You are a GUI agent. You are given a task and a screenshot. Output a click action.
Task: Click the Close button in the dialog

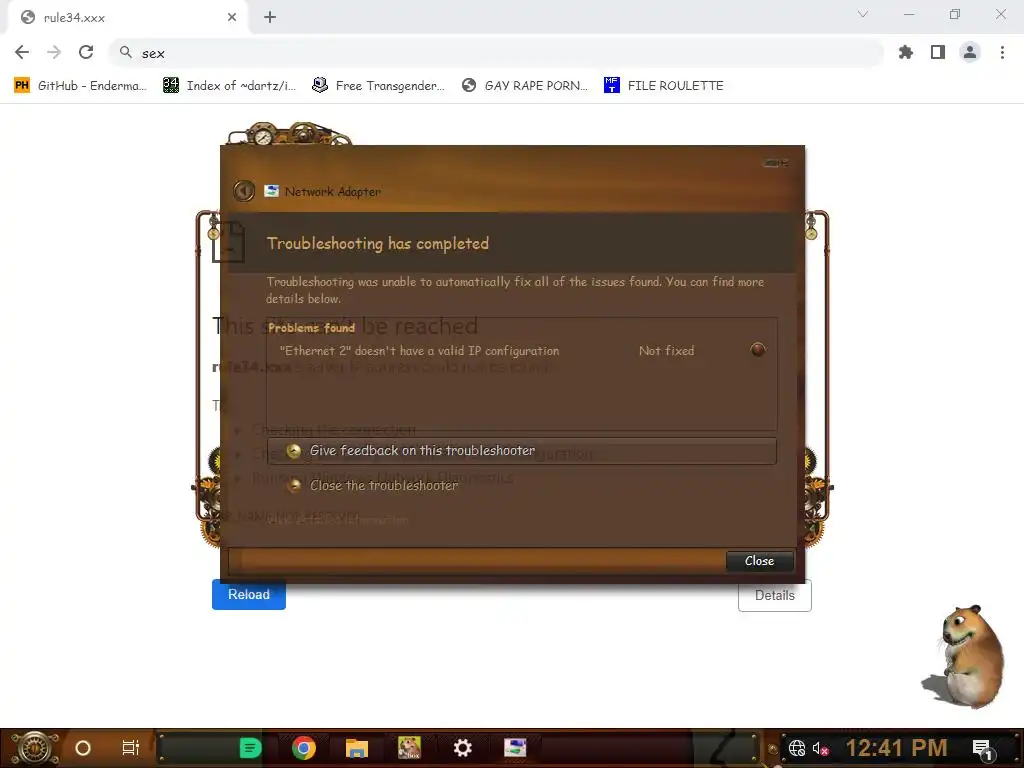[x=760, y=560]
